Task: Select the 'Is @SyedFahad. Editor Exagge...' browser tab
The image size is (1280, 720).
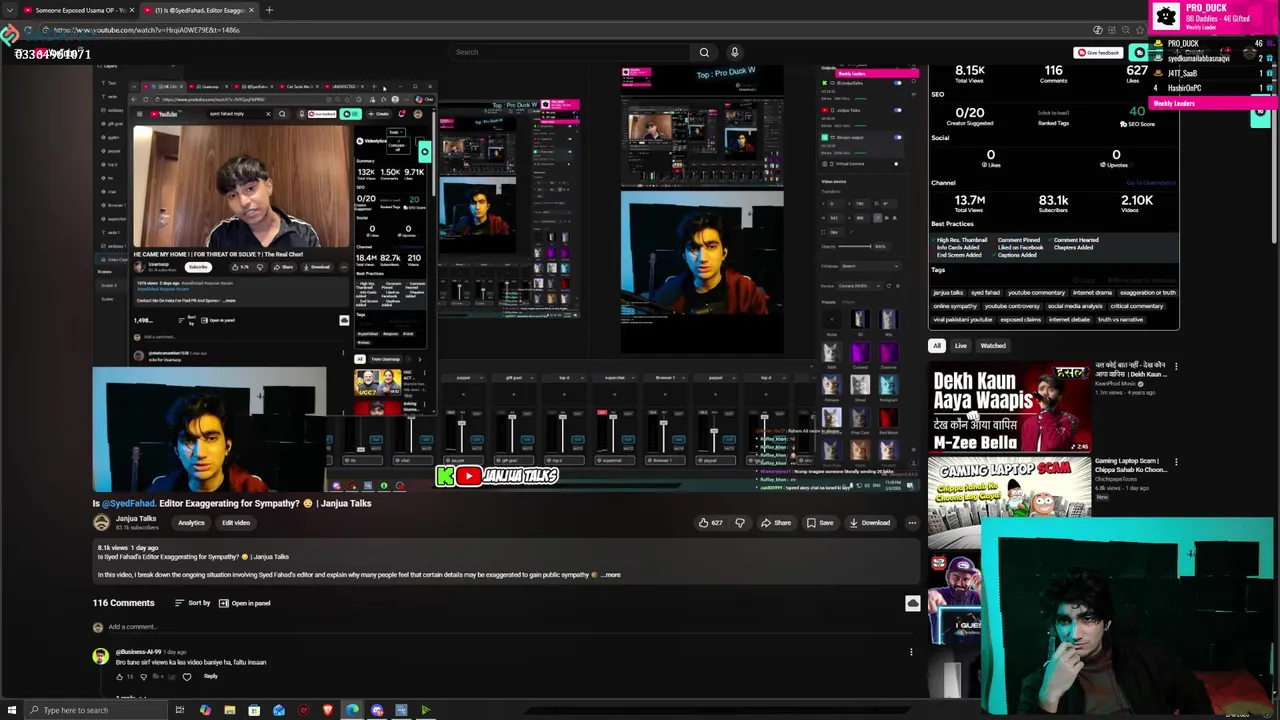Action: (x=198, y=10)
